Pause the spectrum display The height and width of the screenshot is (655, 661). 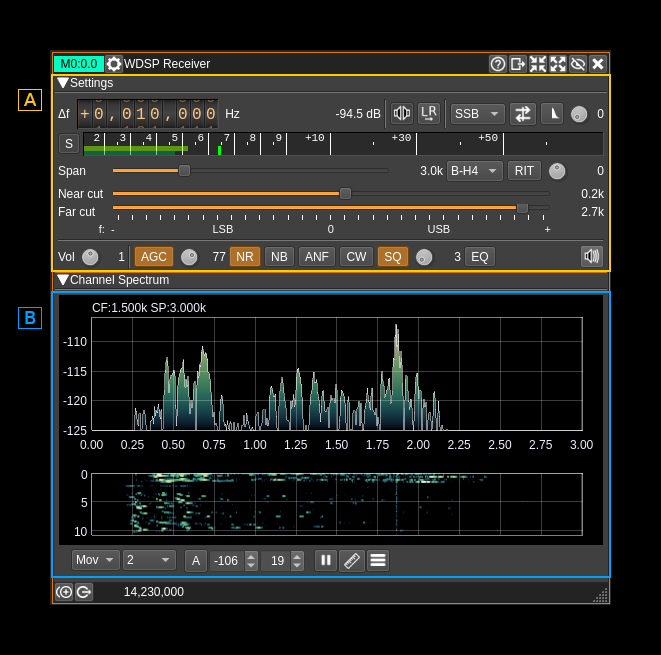coord(326,561)
